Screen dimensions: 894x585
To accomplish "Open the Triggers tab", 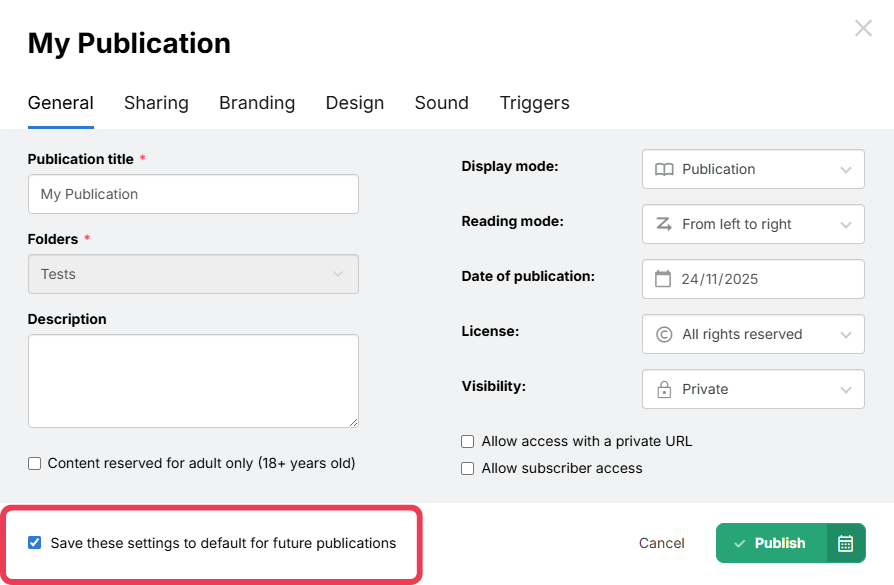I will [x=534, y=103].
